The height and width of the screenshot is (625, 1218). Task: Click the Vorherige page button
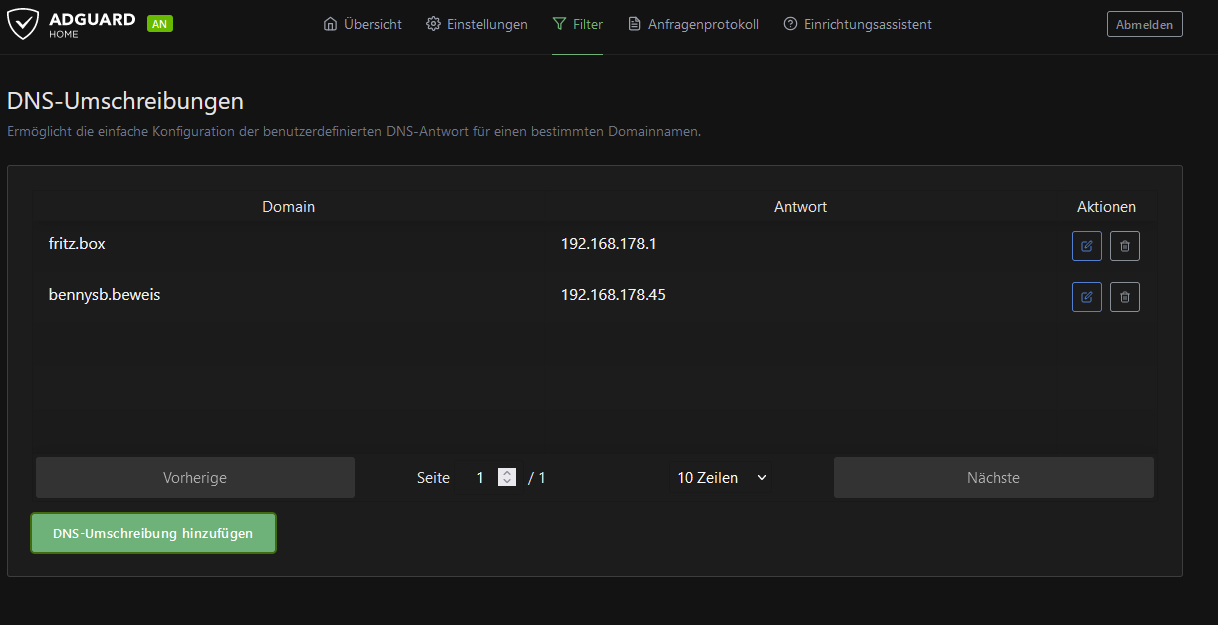(x=195, y=478)
